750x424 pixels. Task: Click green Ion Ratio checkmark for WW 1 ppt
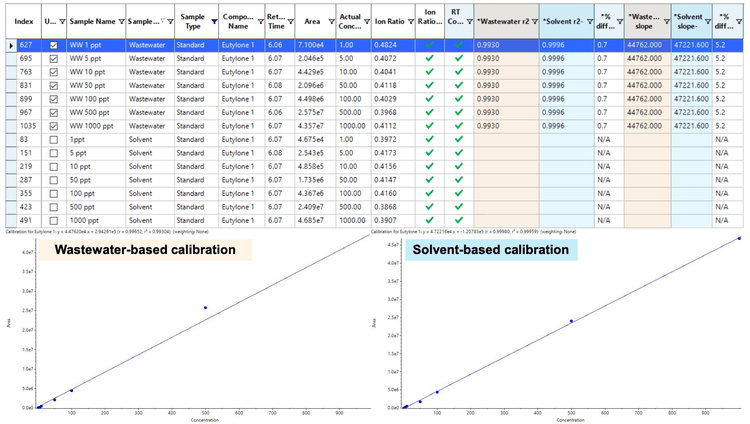click(x=429, y=45)
